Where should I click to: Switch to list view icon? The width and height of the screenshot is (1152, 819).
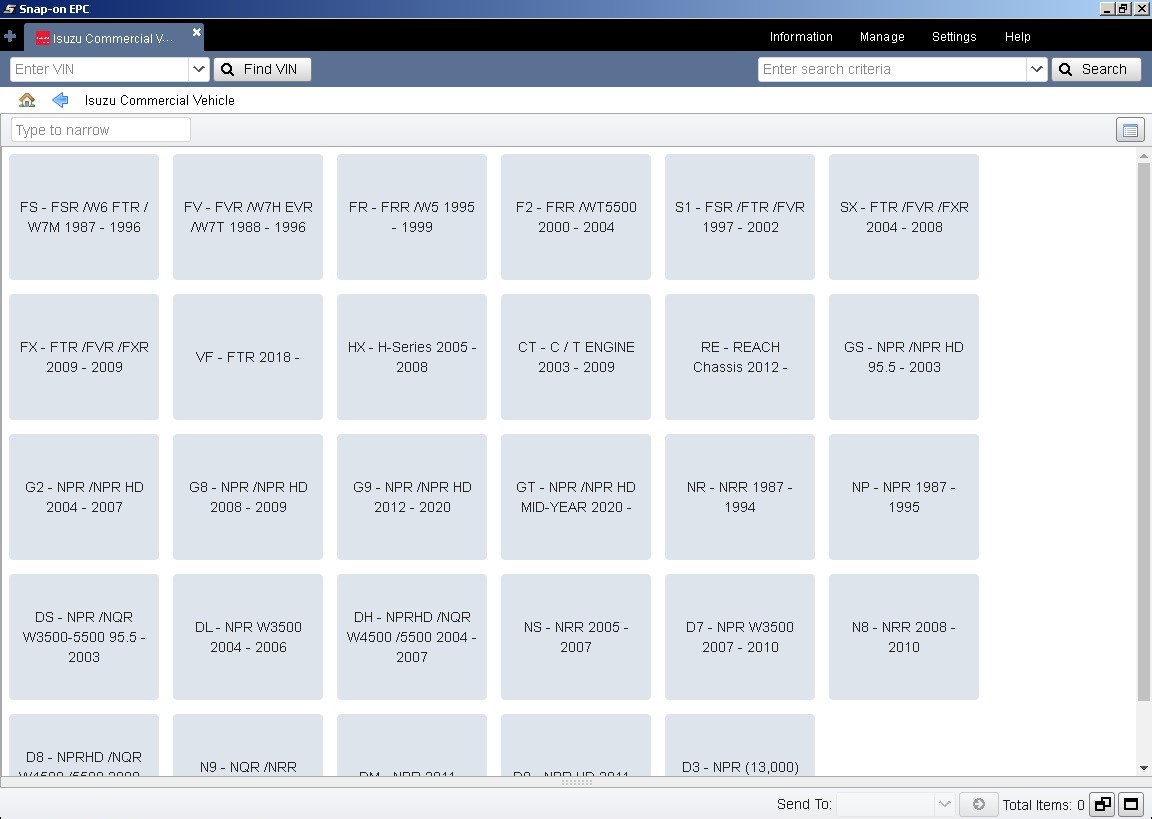1130,130
